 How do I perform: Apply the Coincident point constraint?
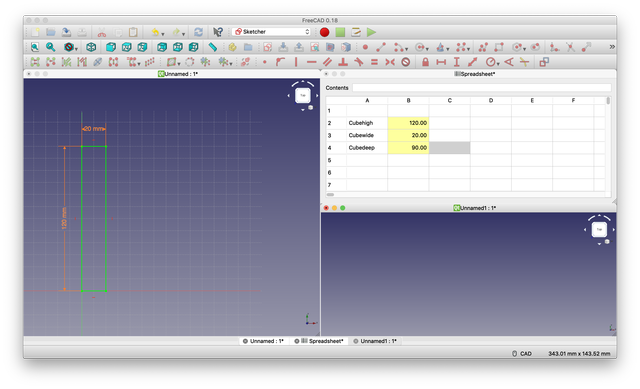264,62
